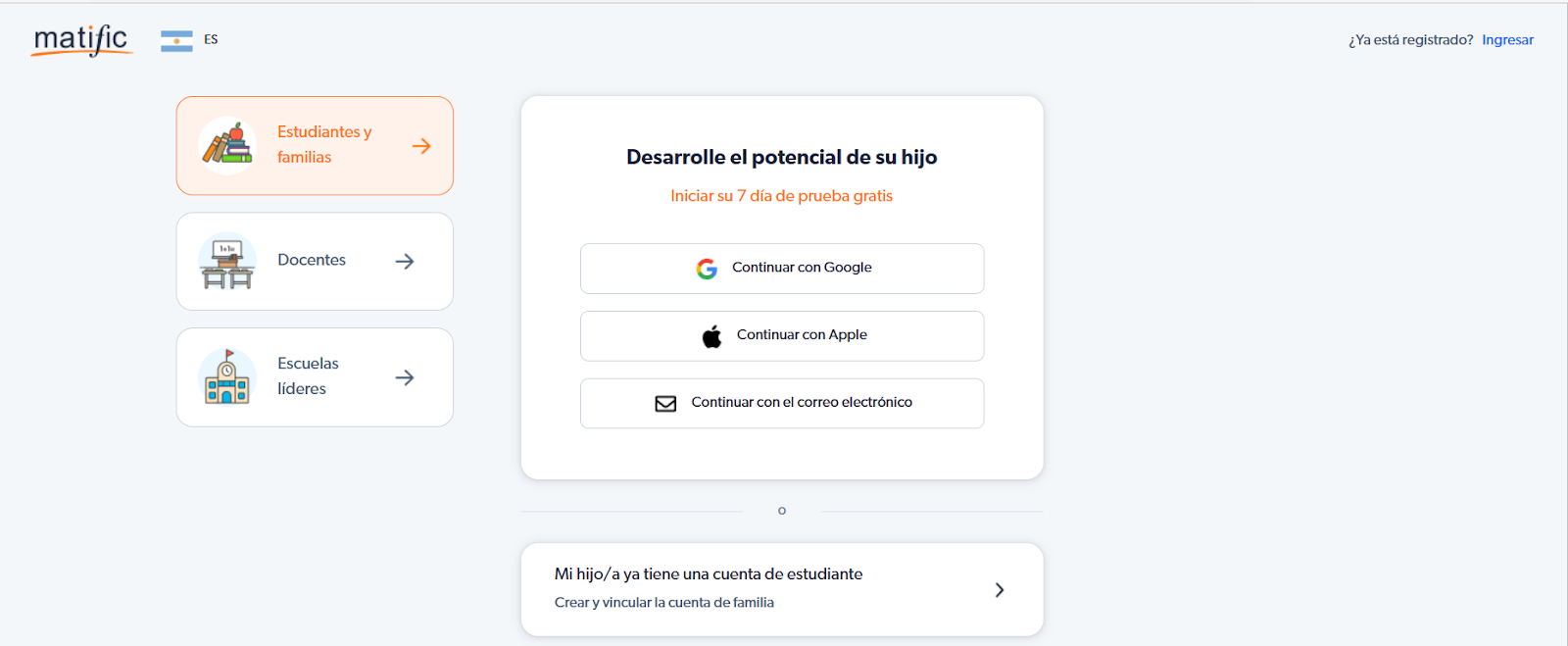This screenshot has width=1568, height=646.
Task: Click the envelope email icon
Action: [665, 404]
